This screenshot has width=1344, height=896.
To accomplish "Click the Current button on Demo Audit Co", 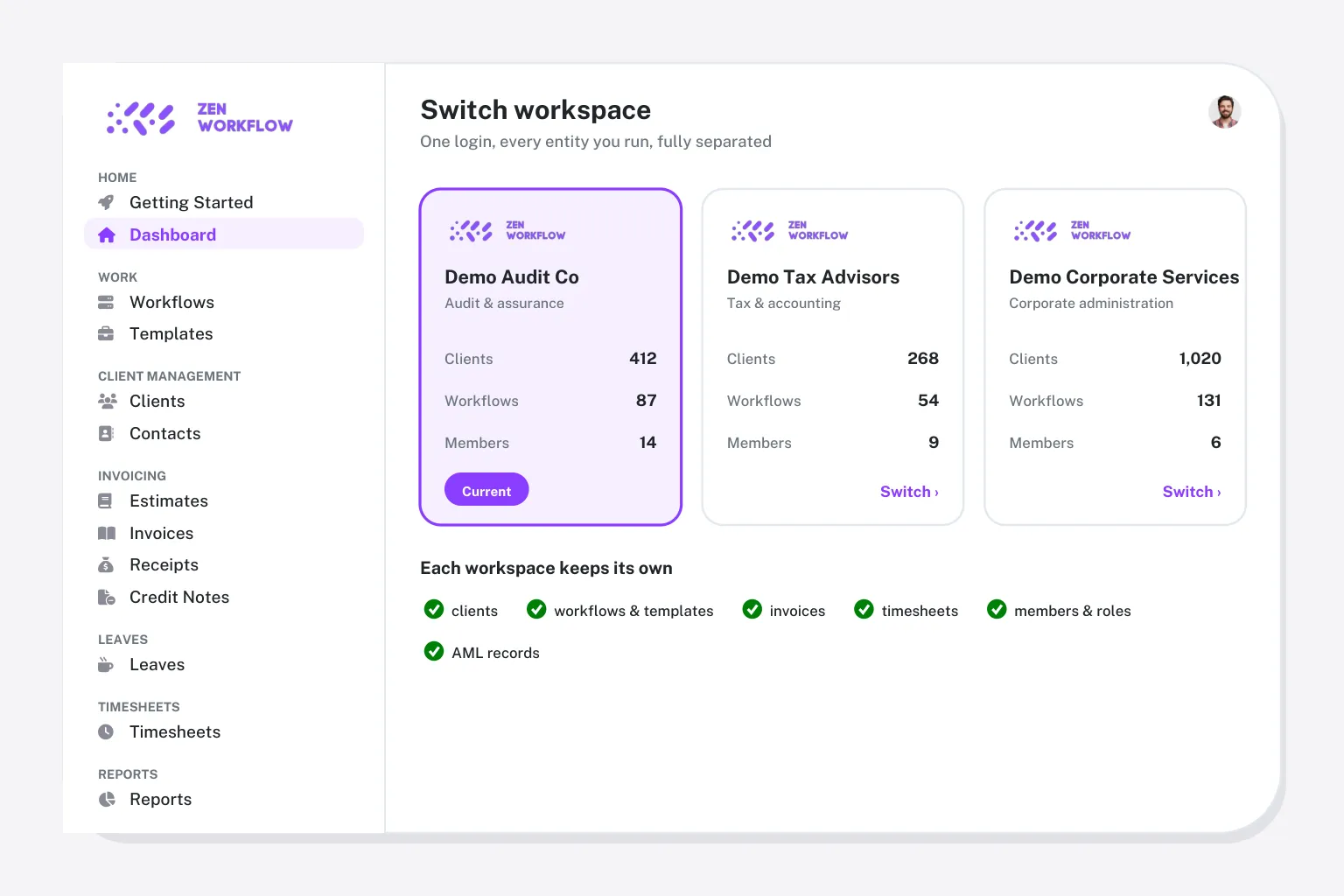I will 486,490.
